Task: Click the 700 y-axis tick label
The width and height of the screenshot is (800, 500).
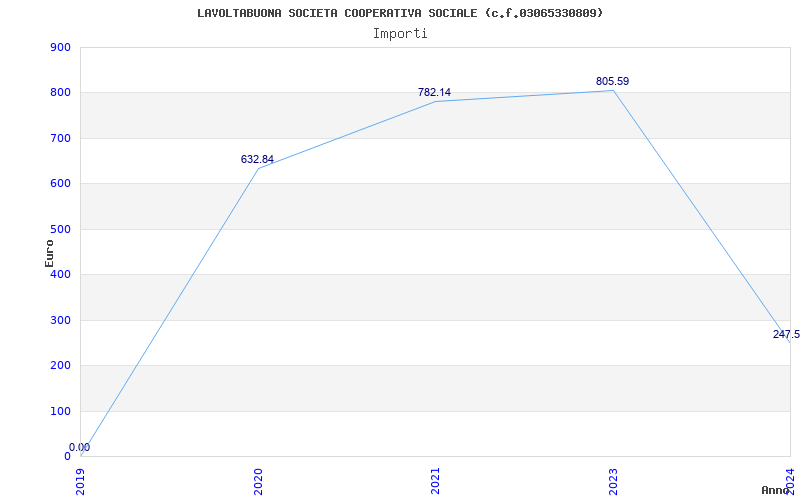Action: click(60, 138)
